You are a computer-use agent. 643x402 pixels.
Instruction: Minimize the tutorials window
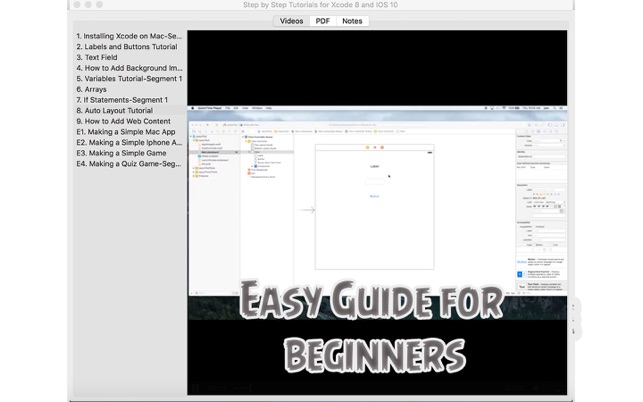(x=88, y=5)
